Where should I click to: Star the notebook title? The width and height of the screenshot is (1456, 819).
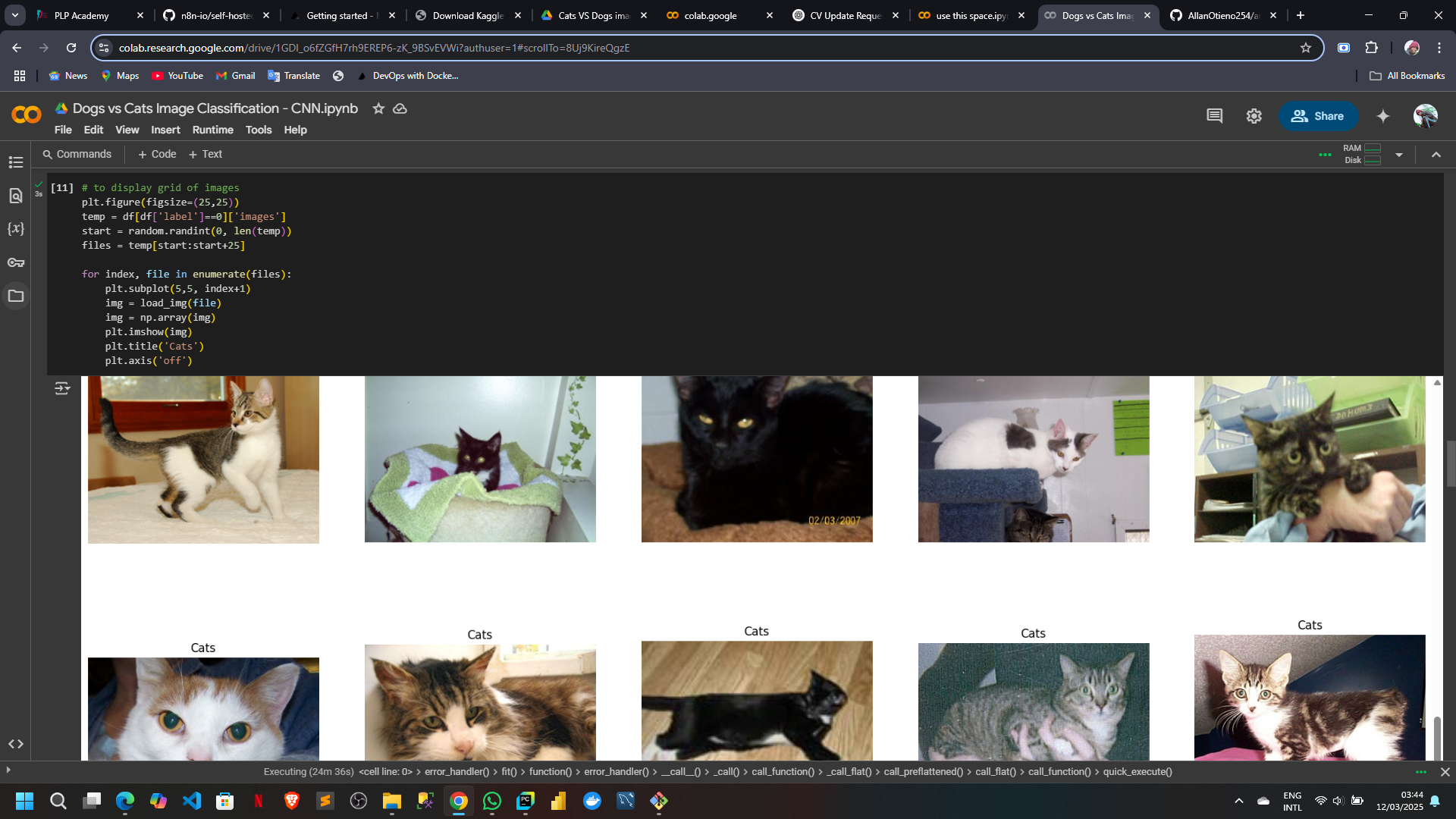click(378, 108)
